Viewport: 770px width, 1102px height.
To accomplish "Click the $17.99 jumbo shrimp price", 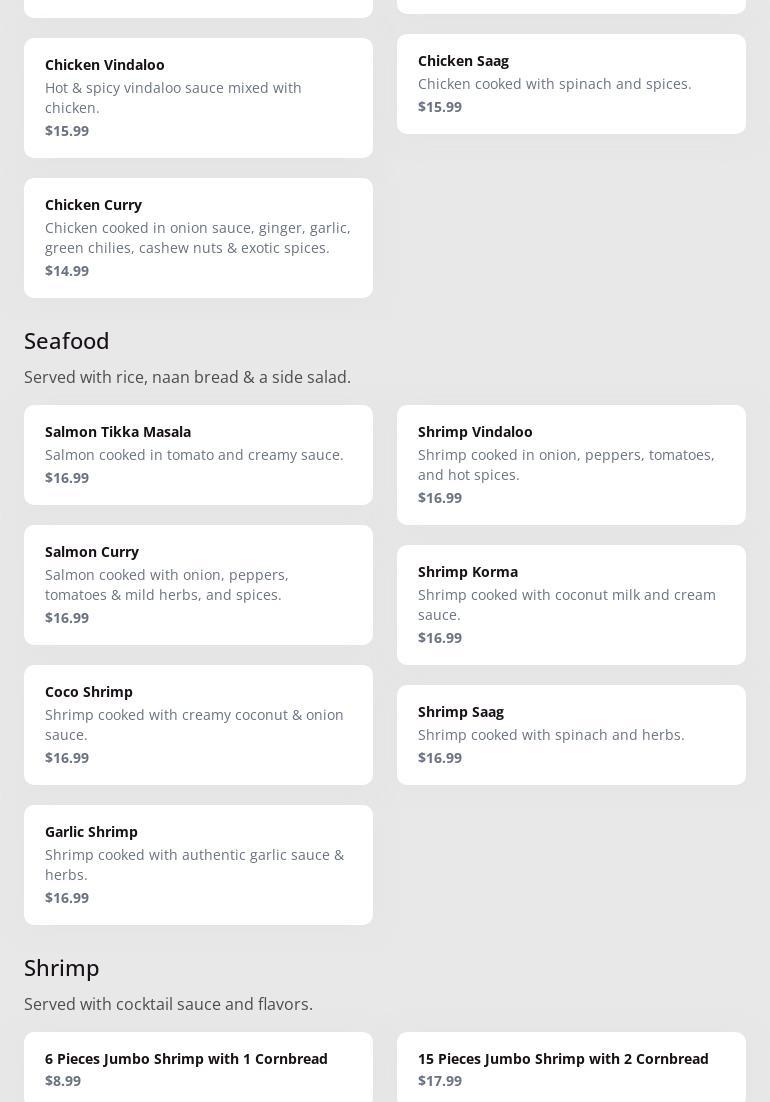I will pos(440,1081).
